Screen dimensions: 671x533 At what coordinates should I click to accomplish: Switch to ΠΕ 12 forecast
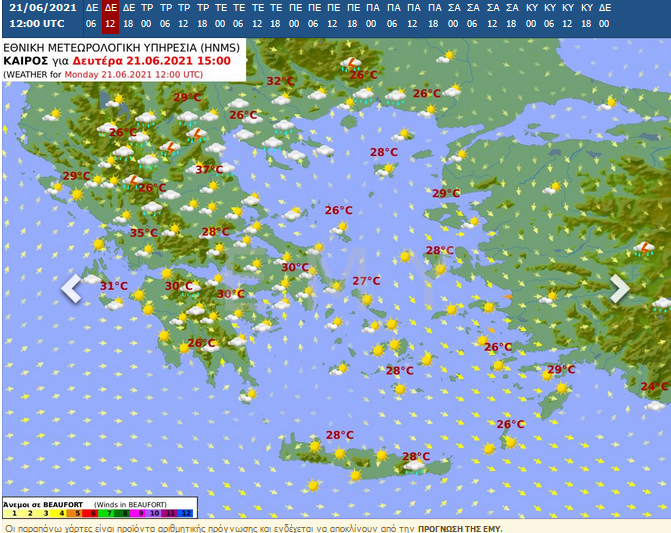[333, 16]
